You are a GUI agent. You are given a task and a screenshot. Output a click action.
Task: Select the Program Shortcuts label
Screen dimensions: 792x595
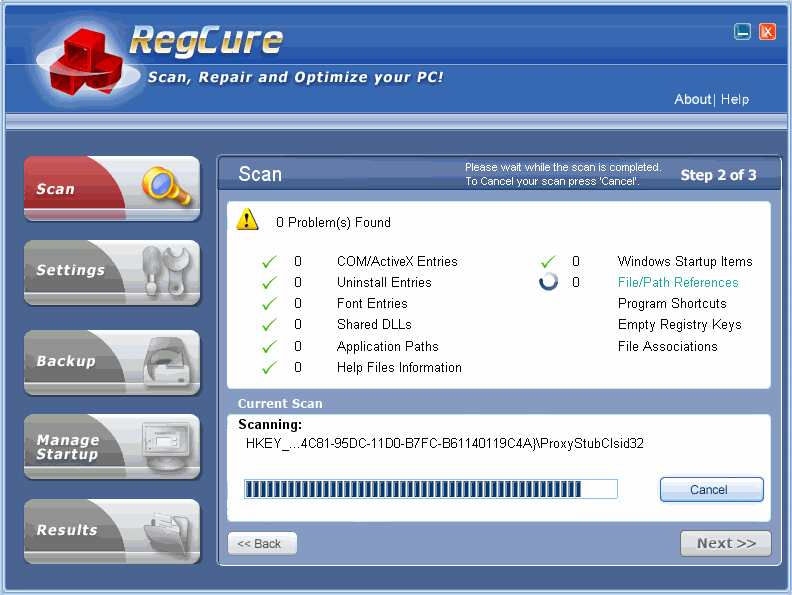(x=672, y=304)
